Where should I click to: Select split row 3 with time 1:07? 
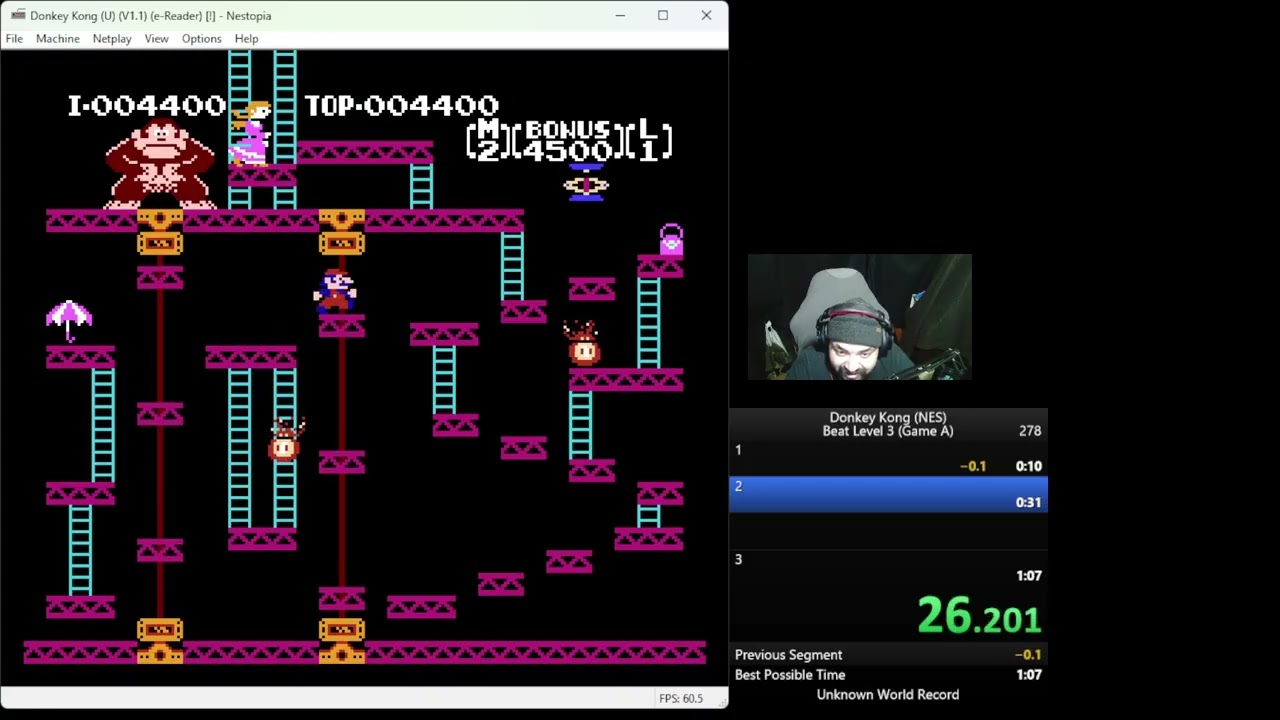(888, 567)
